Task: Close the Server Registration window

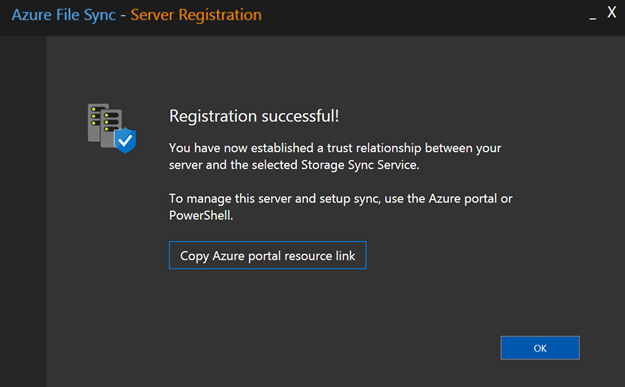Action: tap(611, 12)
